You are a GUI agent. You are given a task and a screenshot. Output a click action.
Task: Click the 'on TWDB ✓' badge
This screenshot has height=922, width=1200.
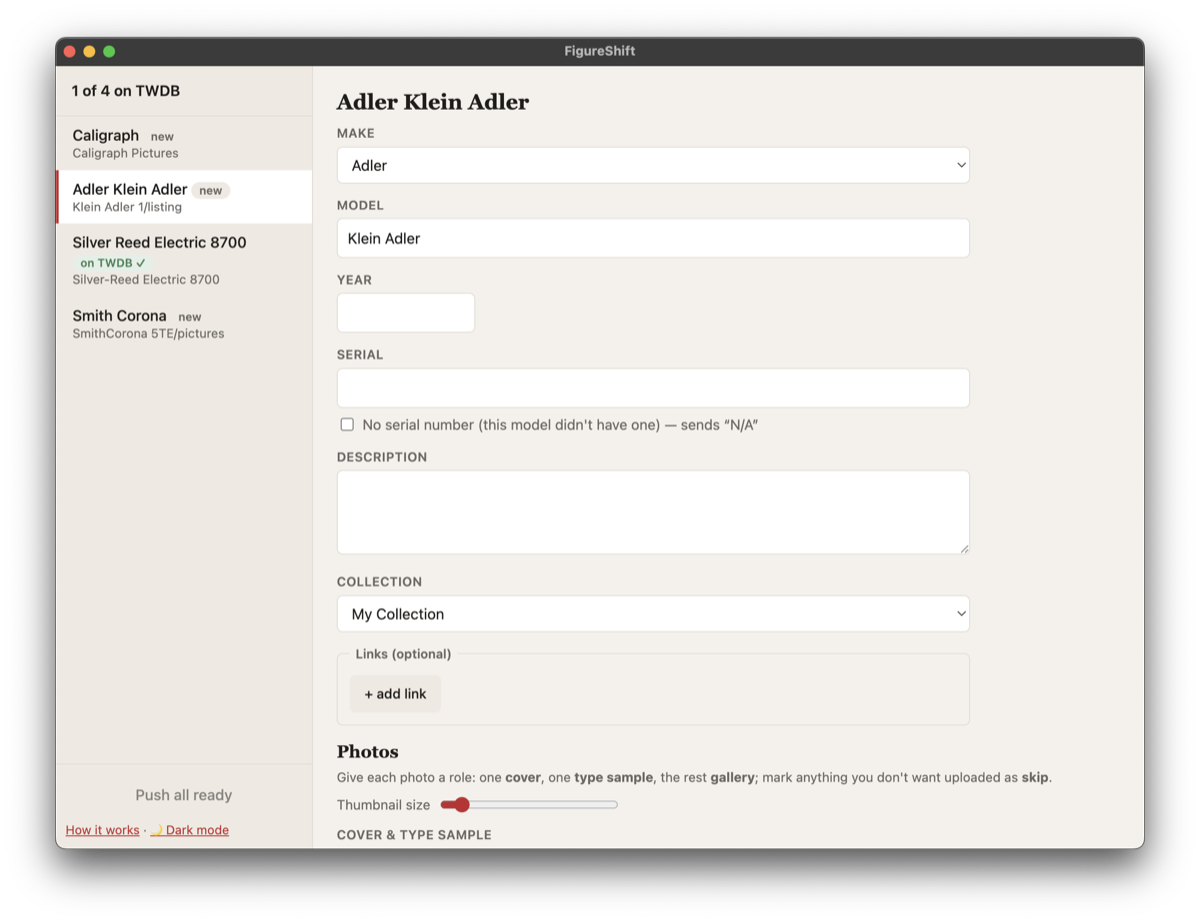pos(113,263)
